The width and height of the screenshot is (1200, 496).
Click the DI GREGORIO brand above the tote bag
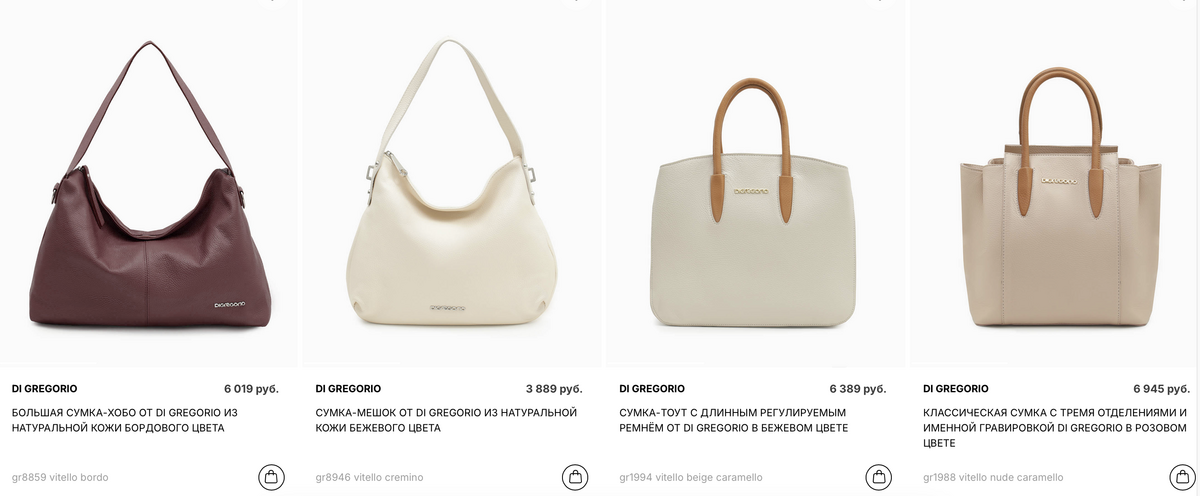(x=652, y=388)
